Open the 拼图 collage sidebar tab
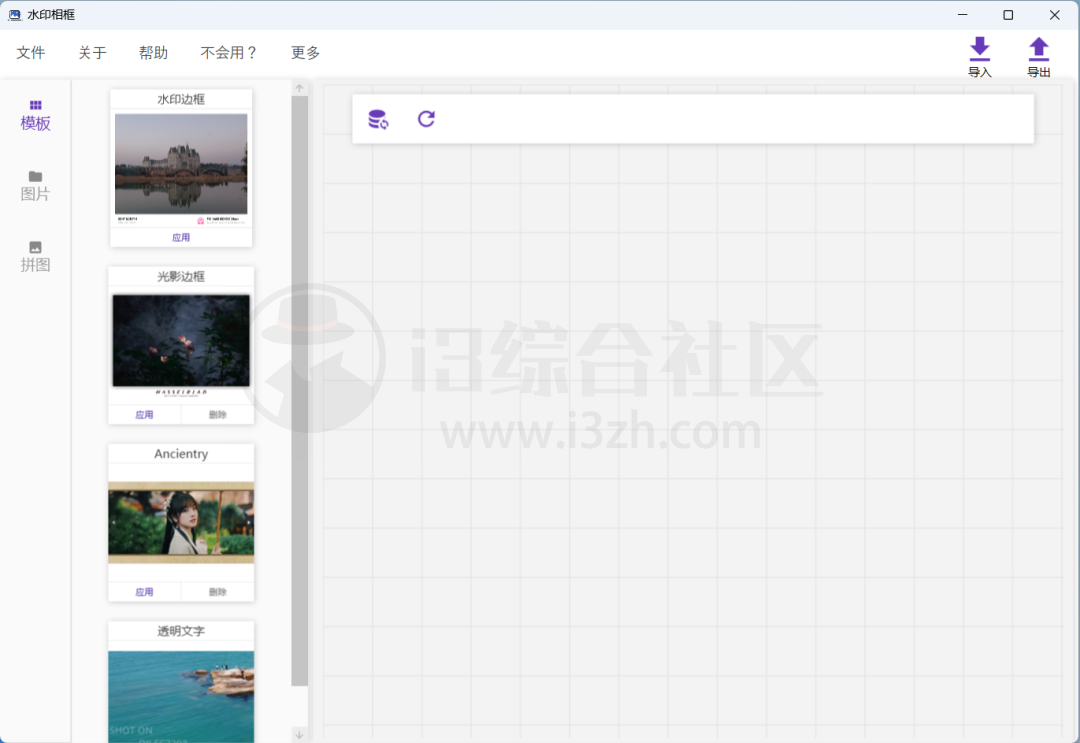The image size is (1080, 743). 35,257
